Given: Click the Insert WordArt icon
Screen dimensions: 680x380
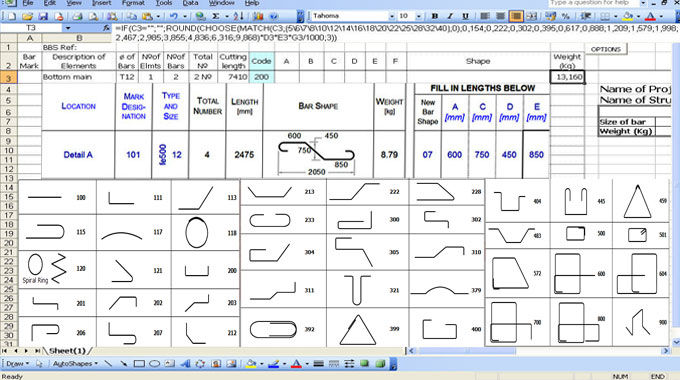Looking at the screenshot, I should click(185, 364).
